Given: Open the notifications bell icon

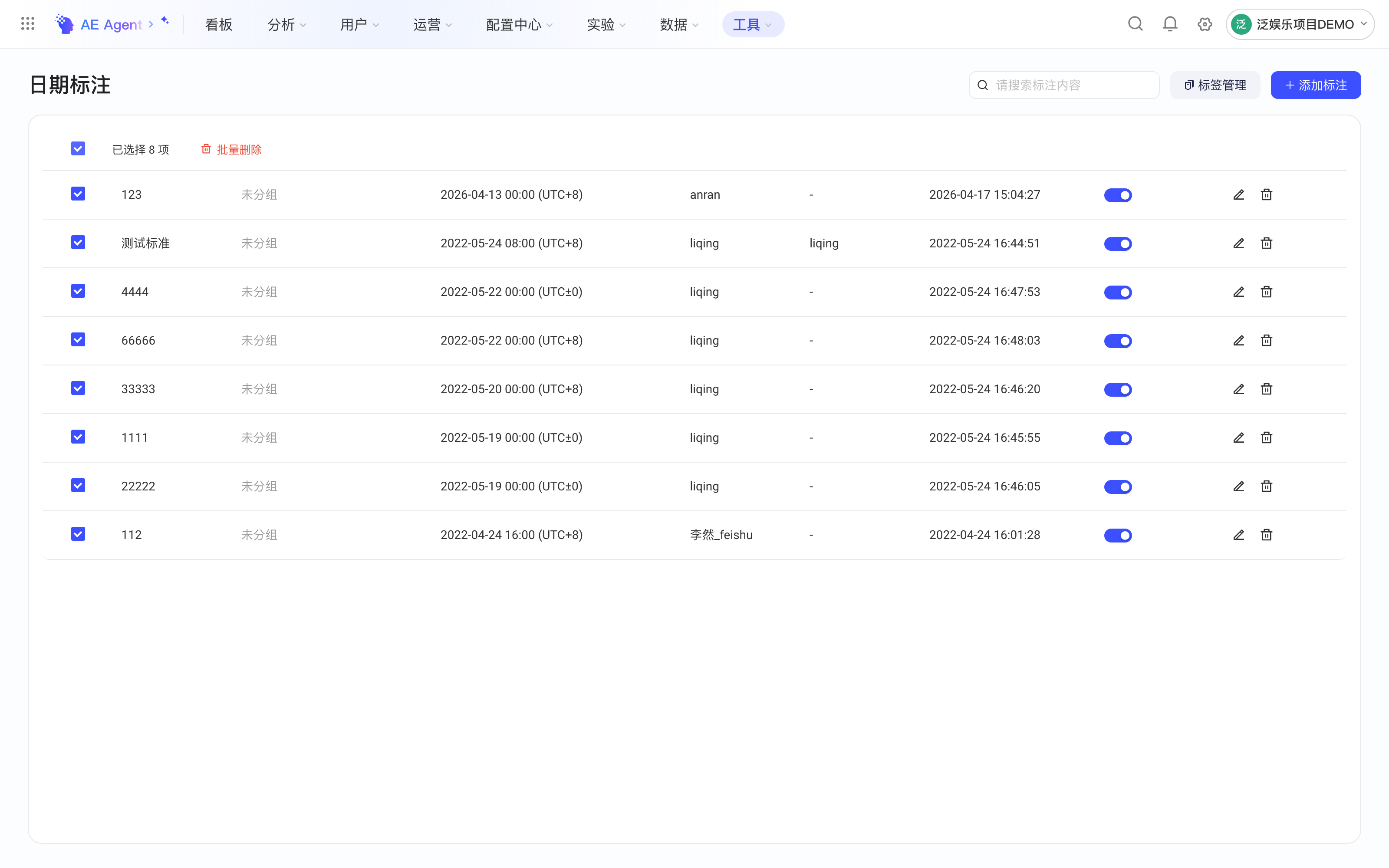Looking at the screenshot, I should pos(1170,24).
